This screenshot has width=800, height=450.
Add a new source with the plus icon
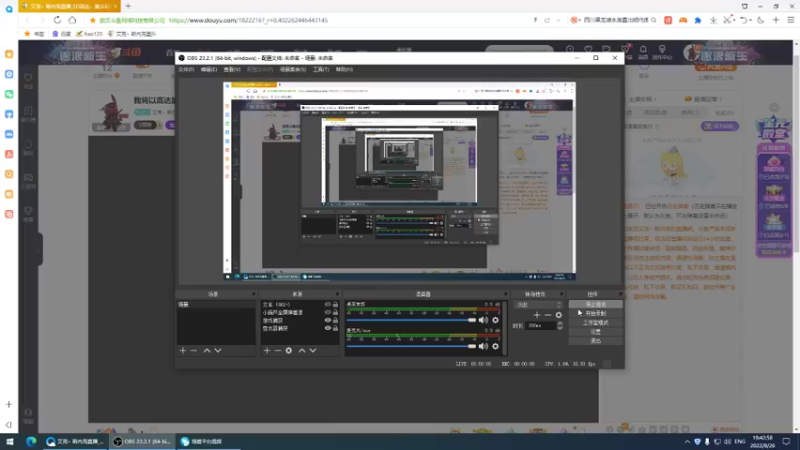[x=267, y=351]
